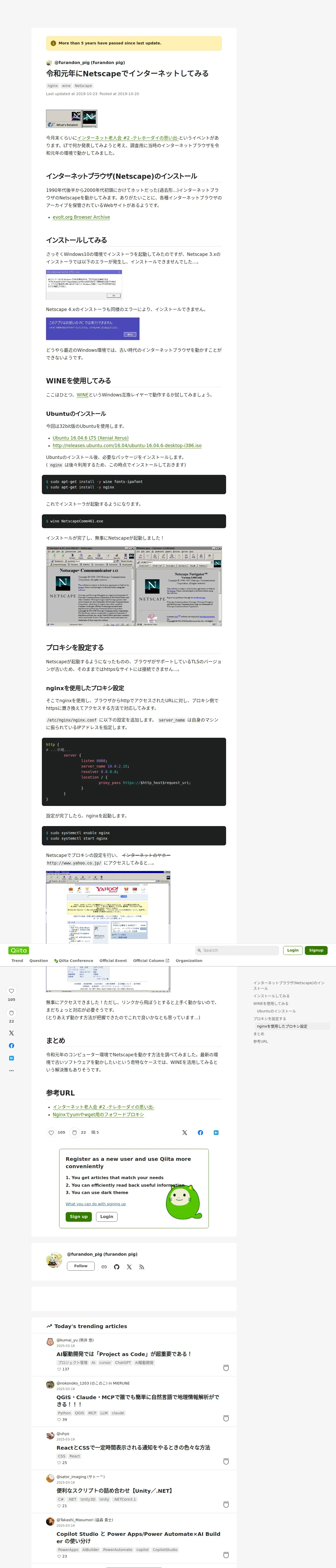336x1568 pixels.
Task: Share on Facebook from the left sidebar
Action: click(x=12, y=1046)
